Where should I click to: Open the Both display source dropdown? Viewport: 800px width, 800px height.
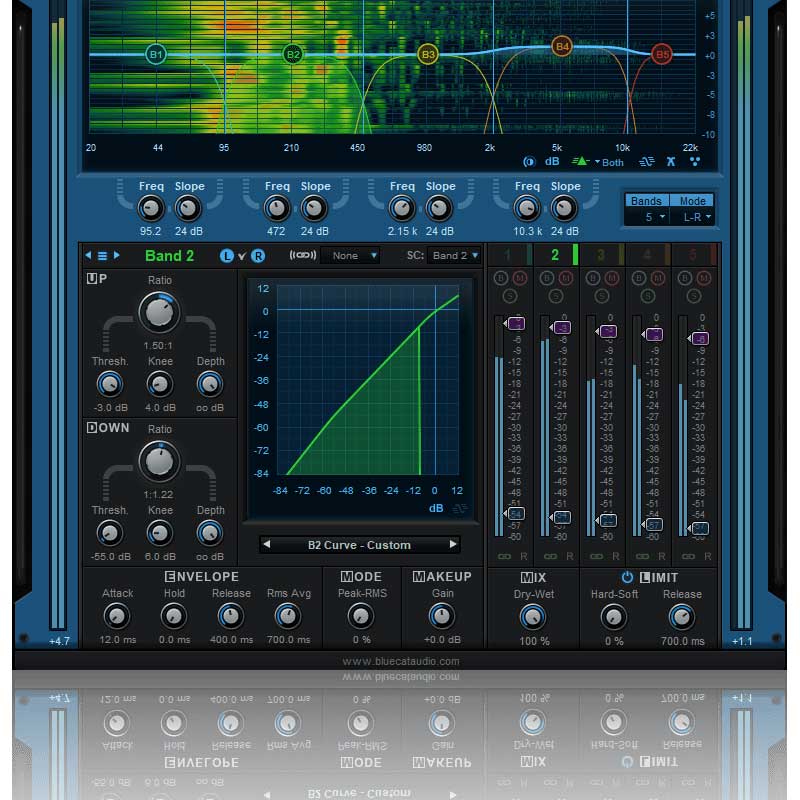610,162
